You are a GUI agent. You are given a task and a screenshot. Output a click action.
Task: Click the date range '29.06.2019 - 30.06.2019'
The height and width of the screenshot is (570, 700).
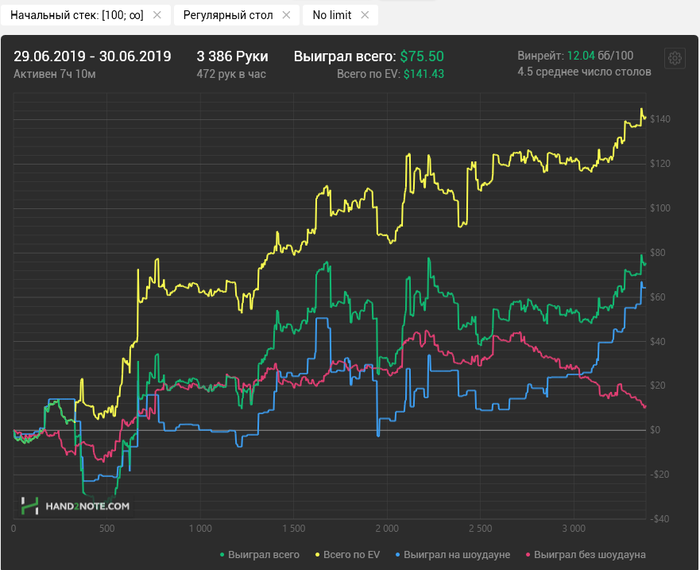coord(92,56)
